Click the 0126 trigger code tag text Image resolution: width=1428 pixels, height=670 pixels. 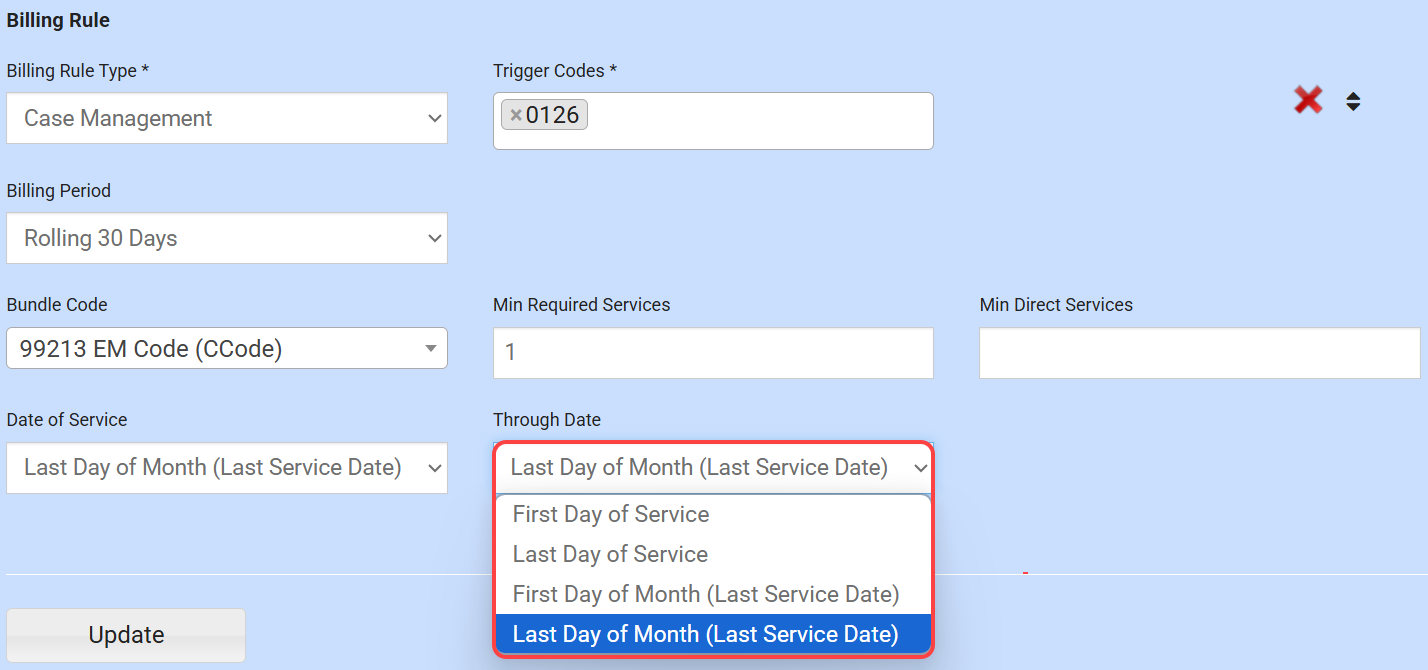553,116
